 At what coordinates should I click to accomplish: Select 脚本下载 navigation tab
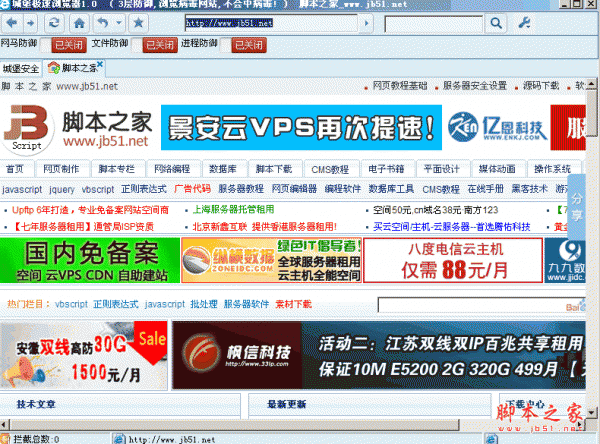274,169
